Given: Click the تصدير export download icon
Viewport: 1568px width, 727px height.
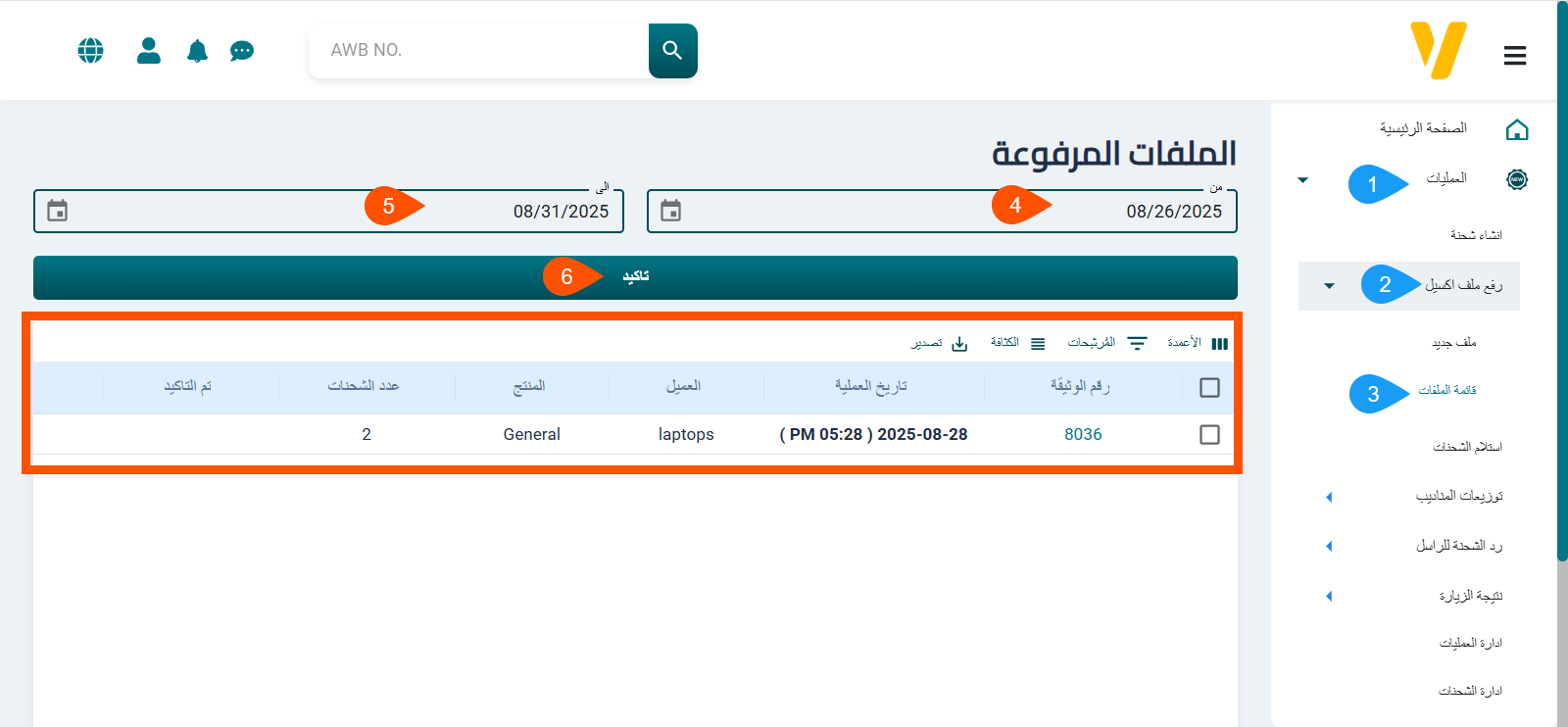Looking at the screenshot, I should (x=959, y=344).
